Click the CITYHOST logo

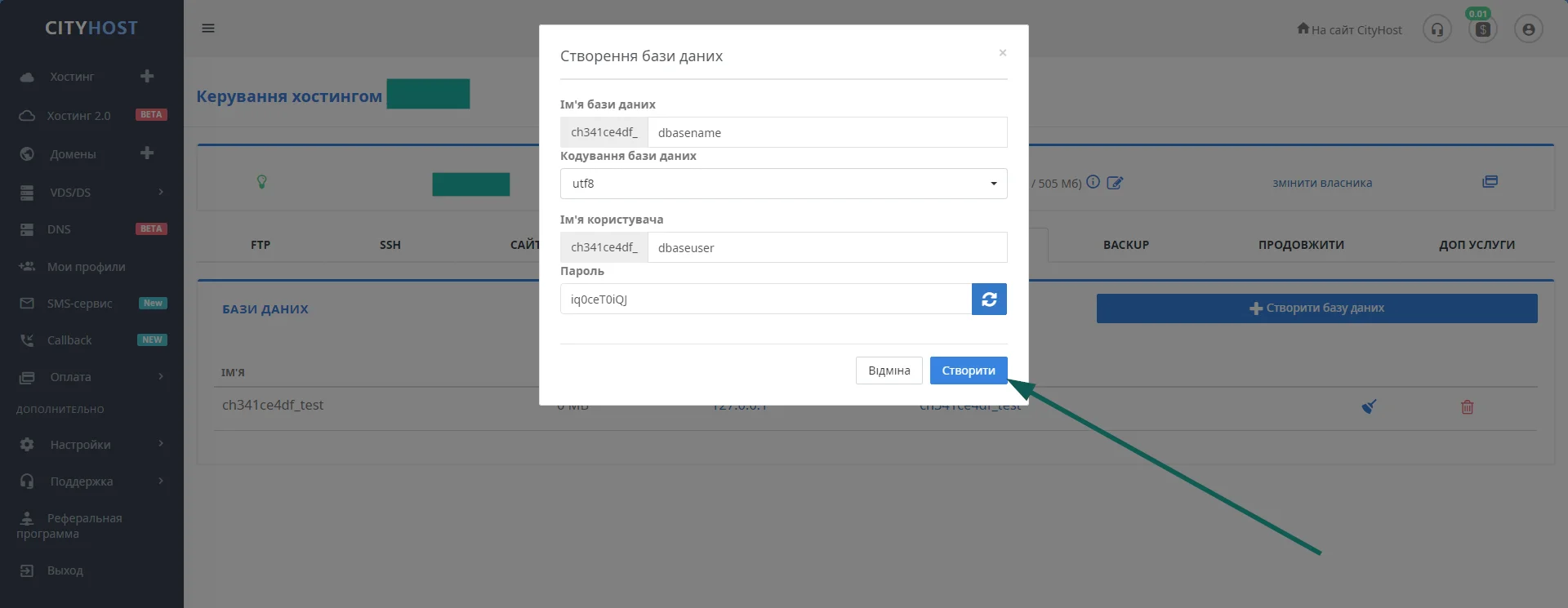91,28
